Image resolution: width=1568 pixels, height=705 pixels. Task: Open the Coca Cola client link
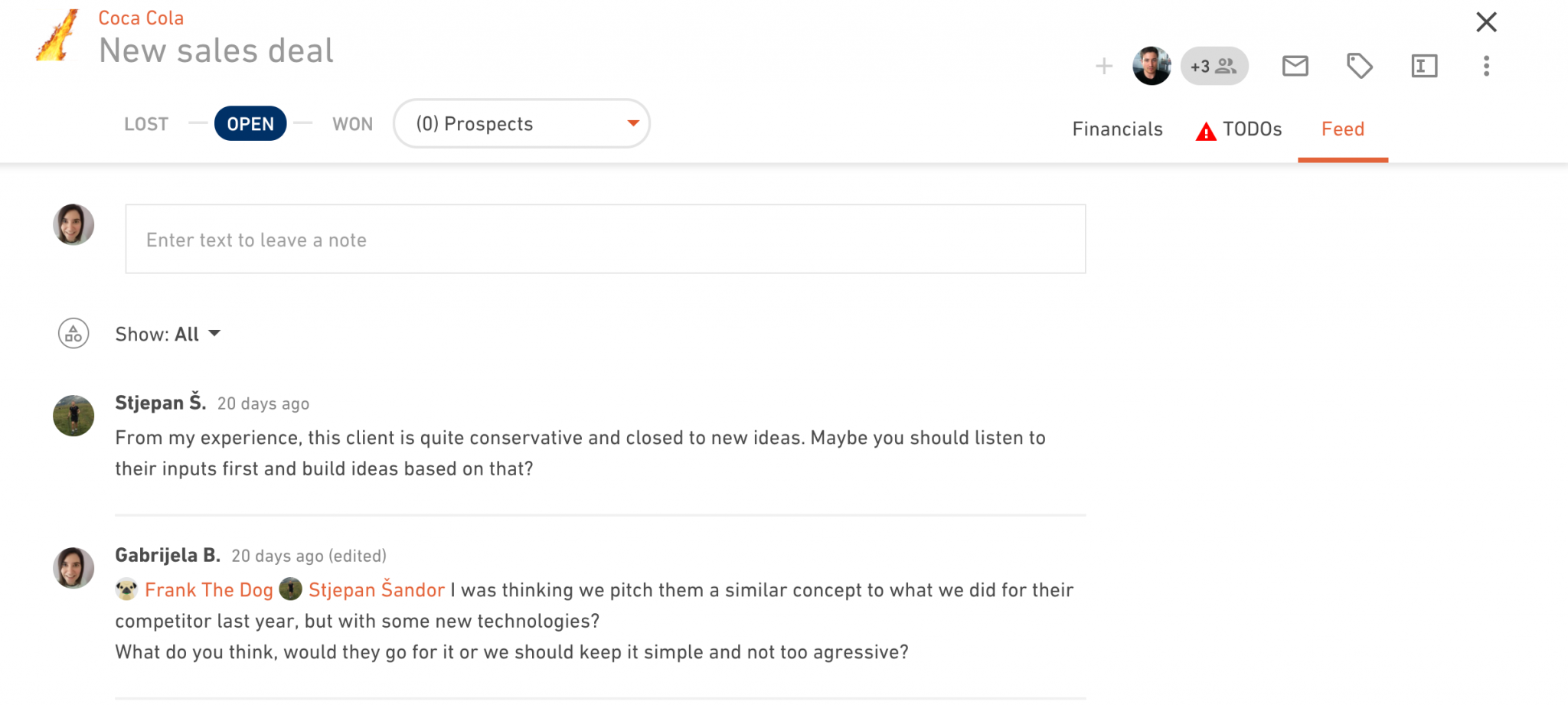(x=141, y=18)
